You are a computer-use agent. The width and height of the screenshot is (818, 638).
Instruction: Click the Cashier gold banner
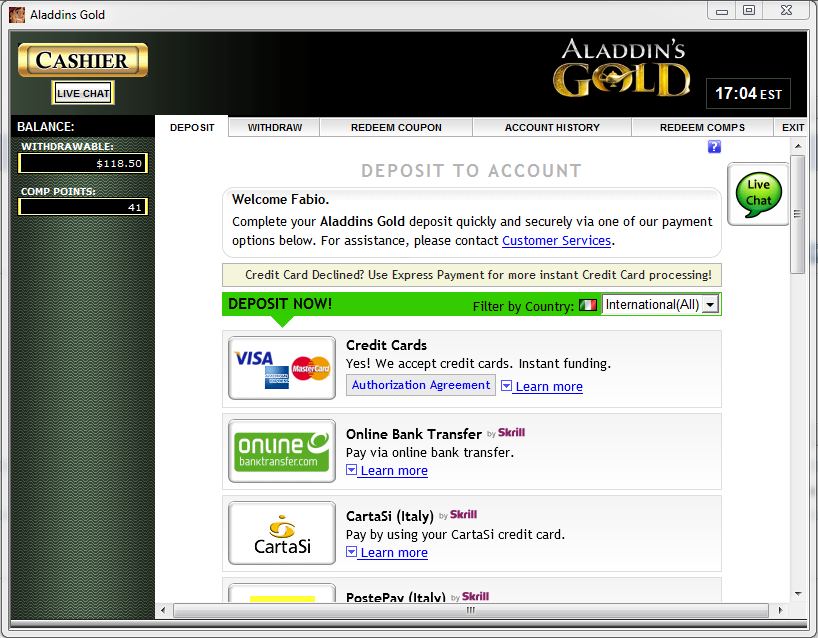tap(83, 61)
